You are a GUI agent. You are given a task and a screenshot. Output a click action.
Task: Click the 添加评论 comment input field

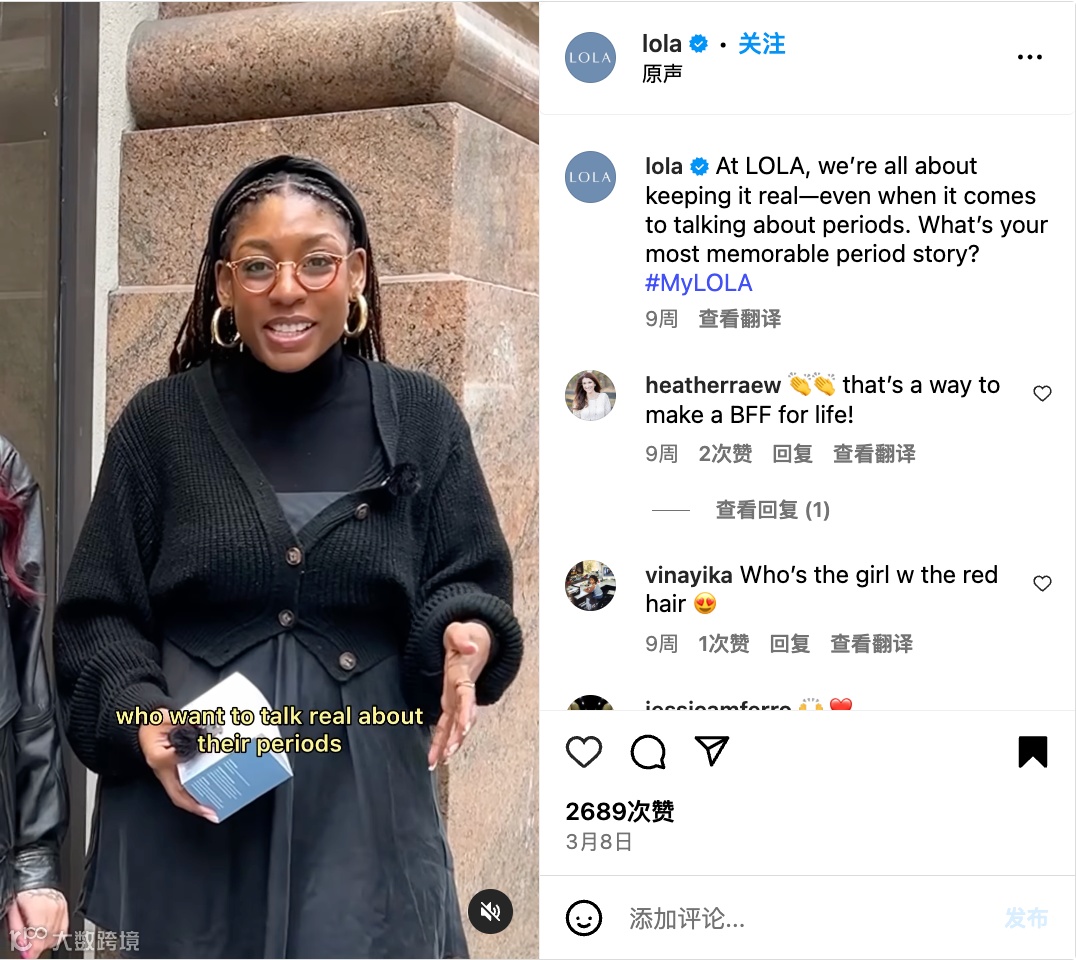click(810, 918)
